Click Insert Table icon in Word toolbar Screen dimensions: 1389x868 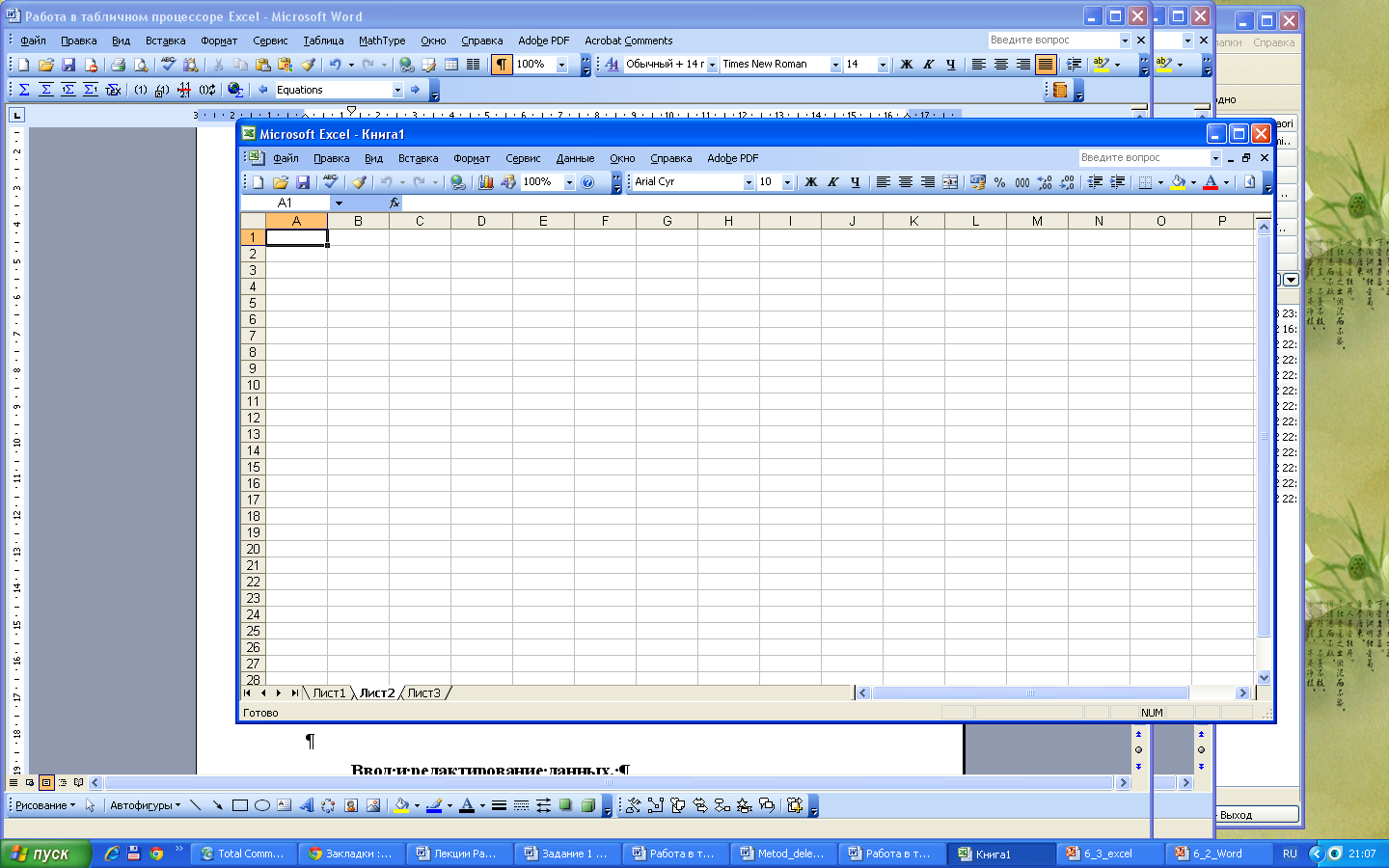pos(450,65)
